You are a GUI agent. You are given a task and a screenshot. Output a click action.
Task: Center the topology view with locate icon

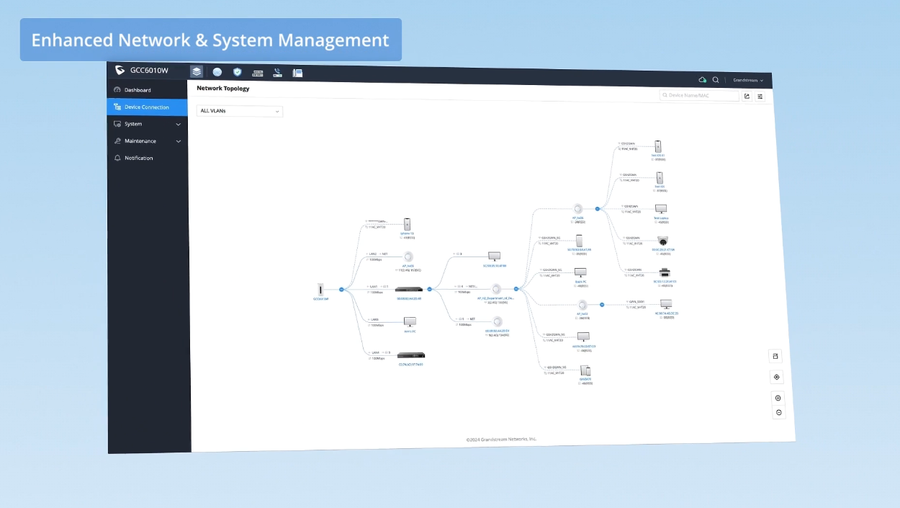[777, 377]
